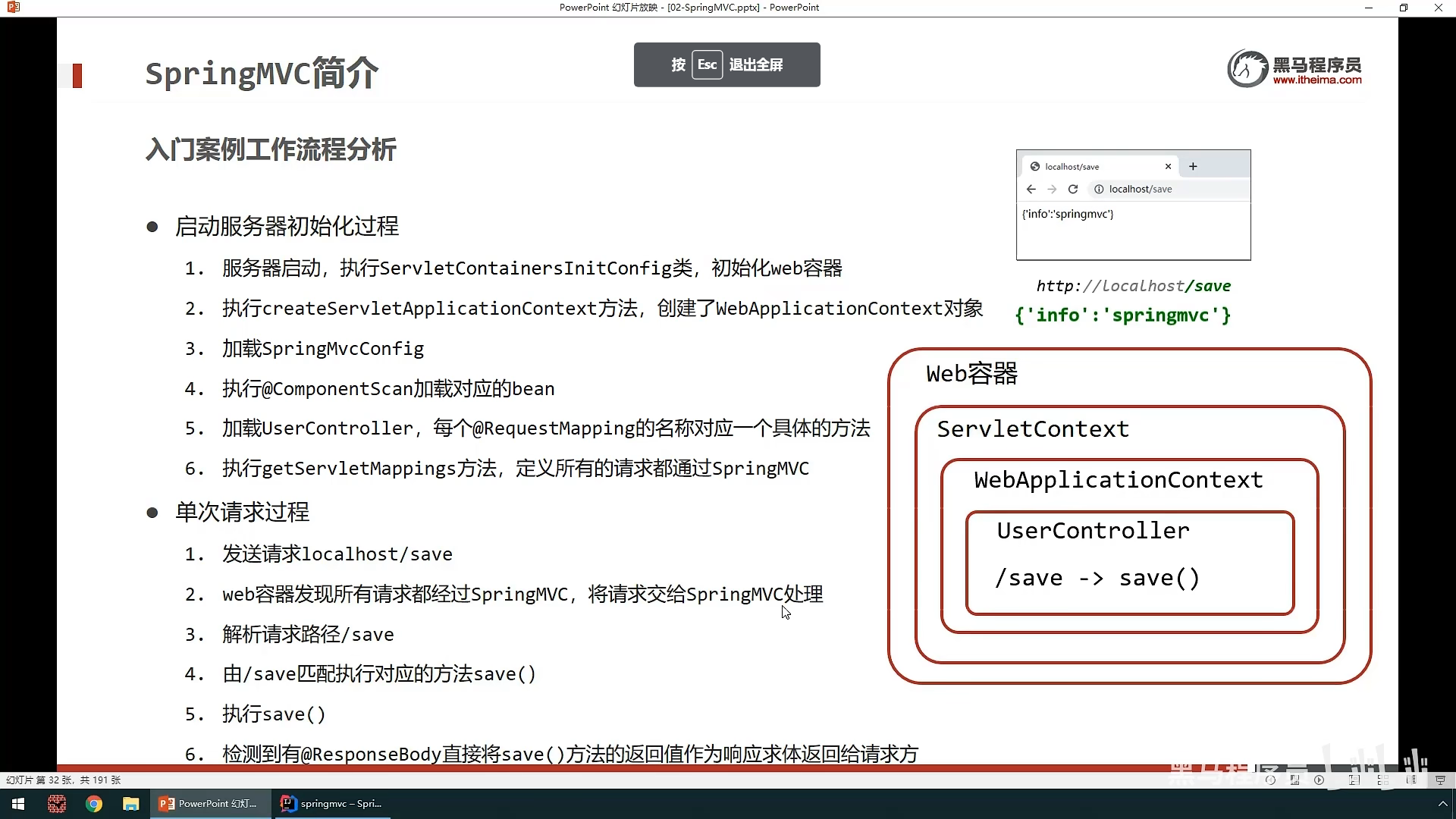This screenshot has height=819, width=1456.
Task: Switch to Normal view in the status bar
Action: (1354, 780)
